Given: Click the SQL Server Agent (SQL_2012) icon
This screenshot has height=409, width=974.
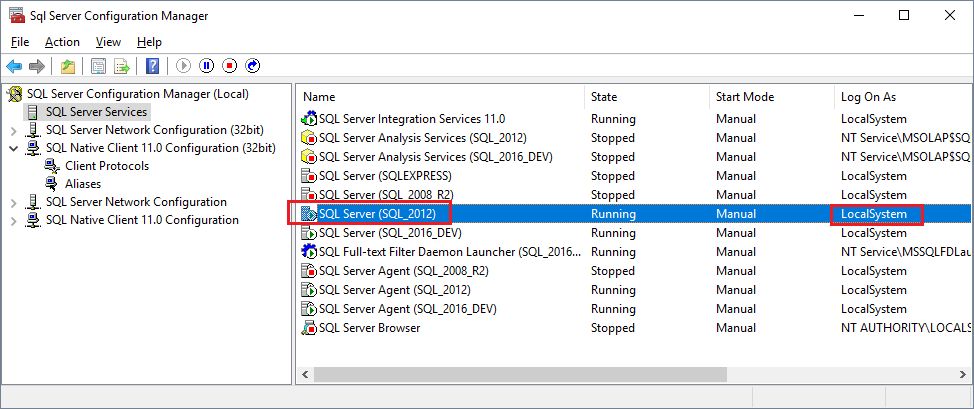Looking at the screenshot, I should click(309, 290).
